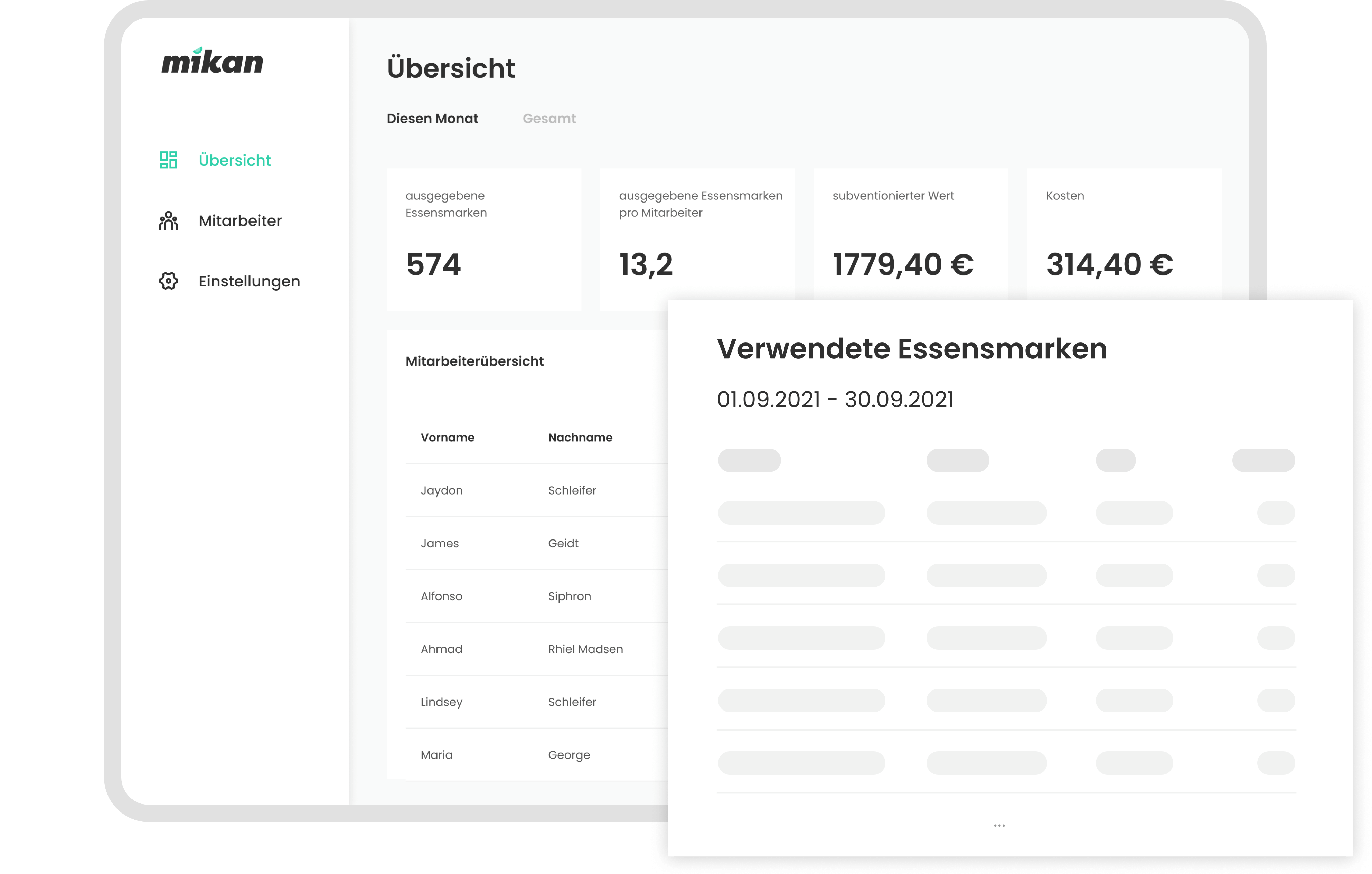Screen dimensions: 1372x874
Task: Select the ausgegebene Essensmarken 574 card
Action: [x=484, y=239]
